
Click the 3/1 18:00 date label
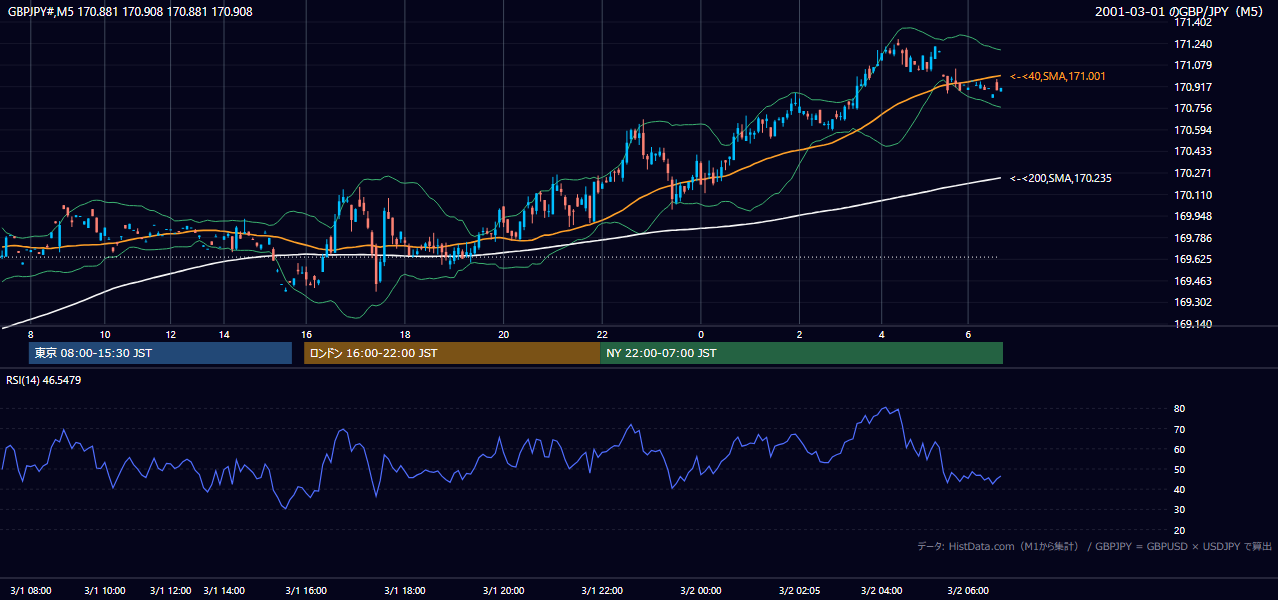point(405,591)
